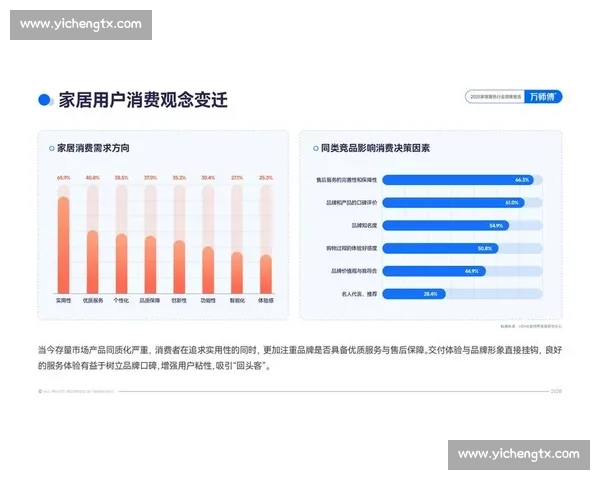The height and width of the screenshot is (480, 600).
Task: Click the 名人代言、推荐 row label
Action: [x=359, y=294]
